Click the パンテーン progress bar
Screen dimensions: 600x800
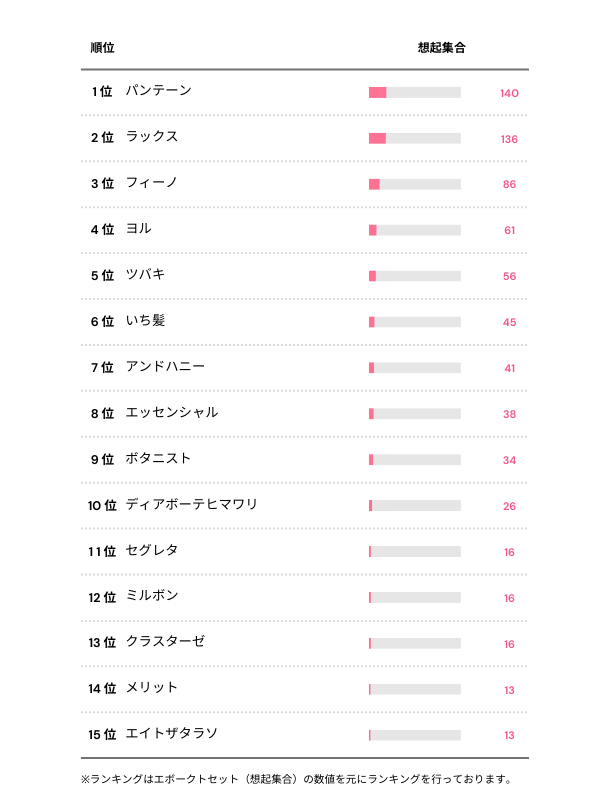(x=414, y=93)
